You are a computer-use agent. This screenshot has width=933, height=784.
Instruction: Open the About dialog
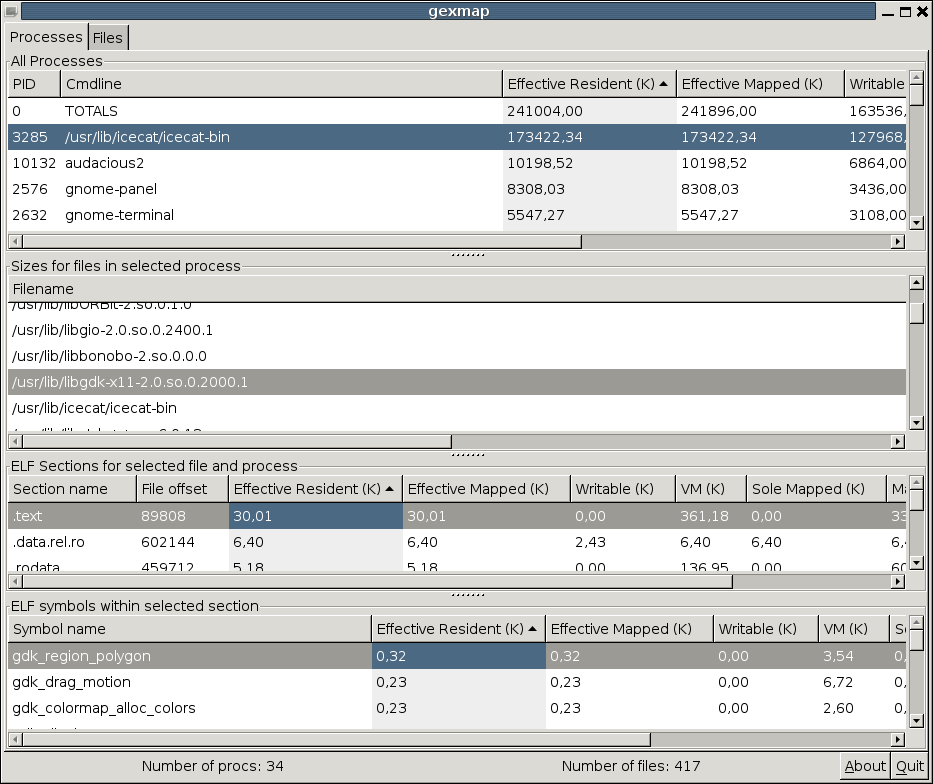click(865, 766)
